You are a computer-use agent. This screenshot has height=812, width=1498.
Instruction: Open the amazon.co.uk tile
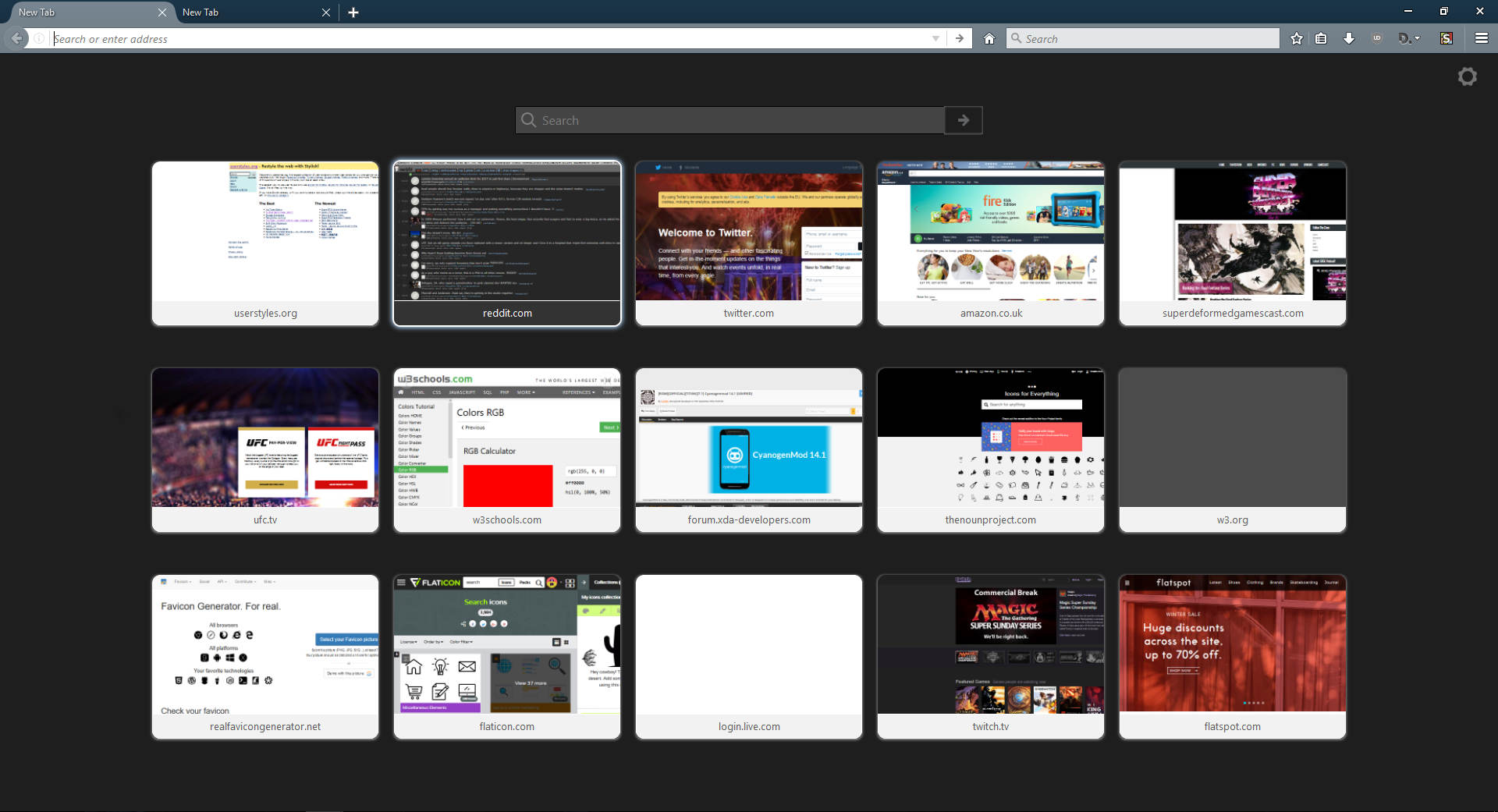pyautogui.click(x=991, y=243)
